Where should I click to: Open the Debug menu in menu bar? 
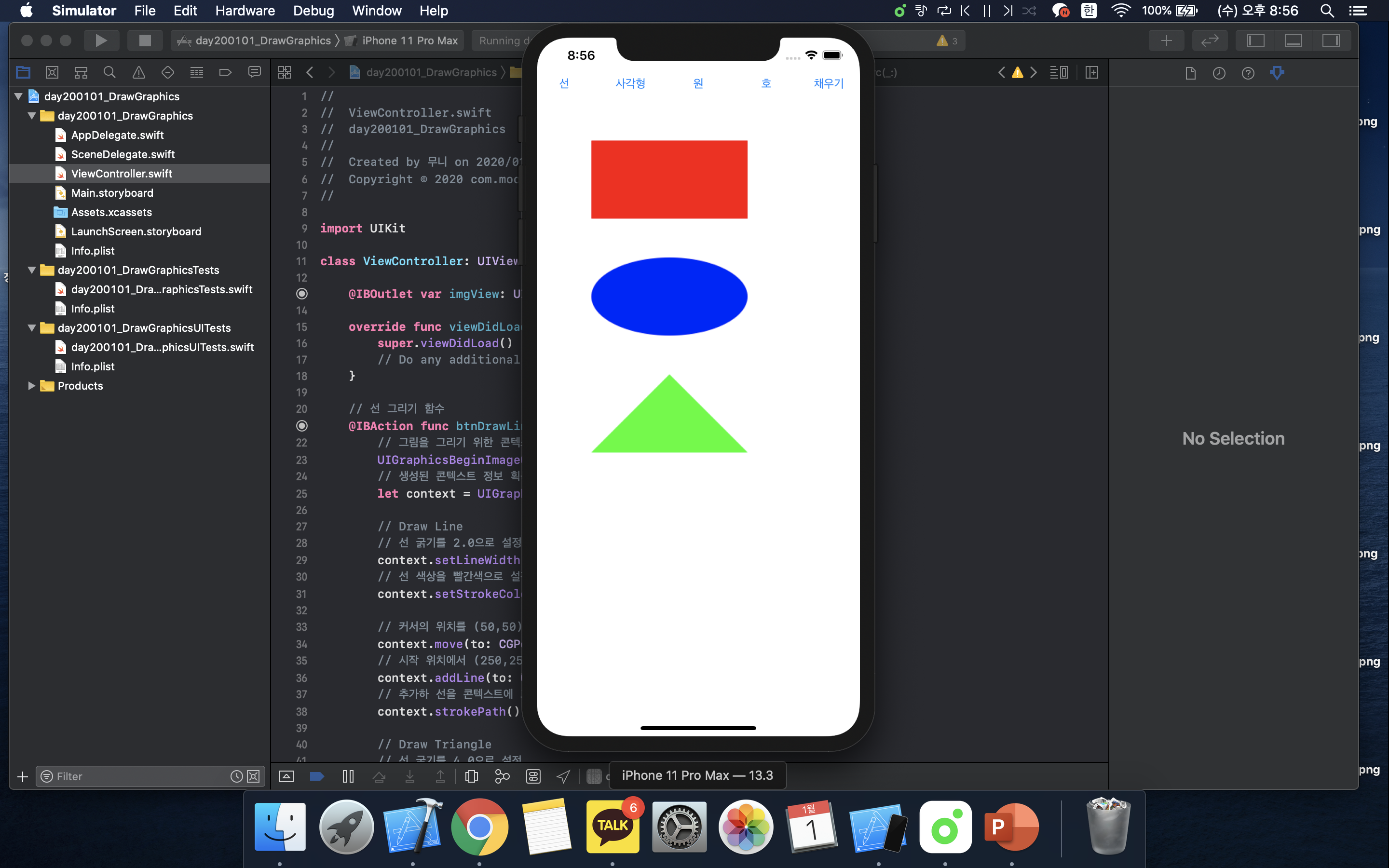tap(313, 11)
